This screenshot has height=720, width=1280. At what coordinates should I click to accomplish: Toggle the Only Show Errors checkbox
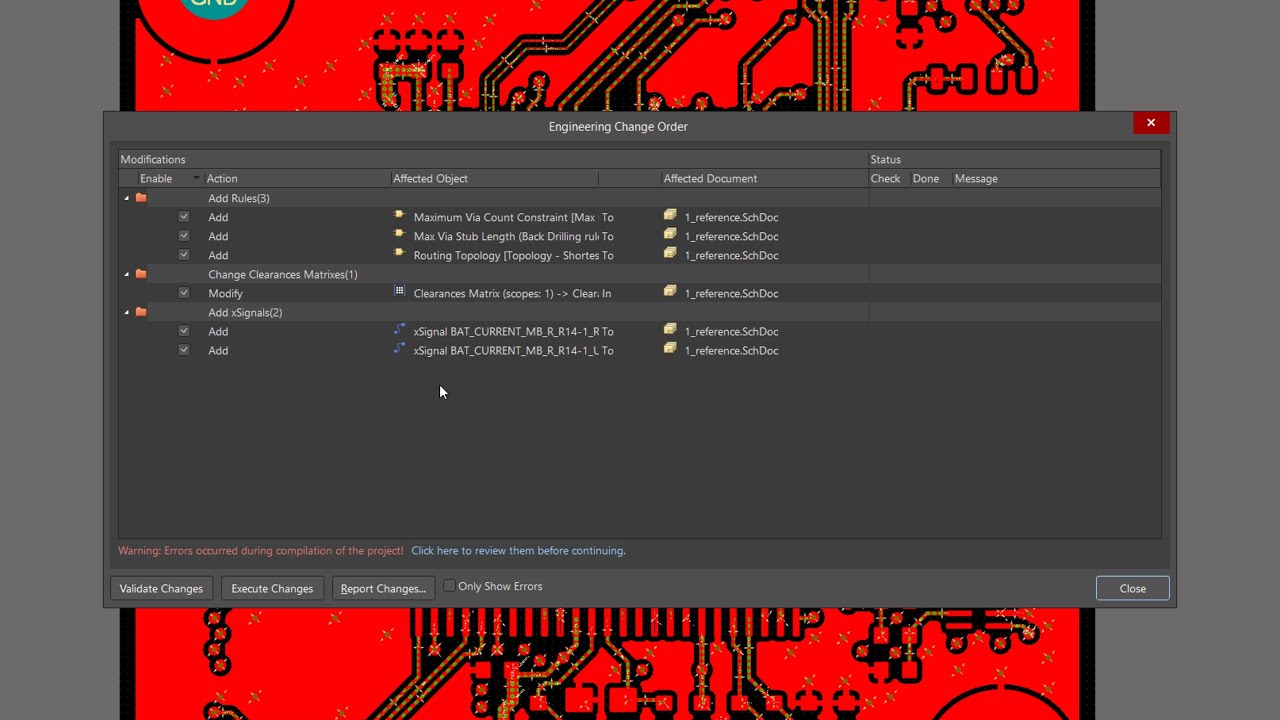point(450,586)
